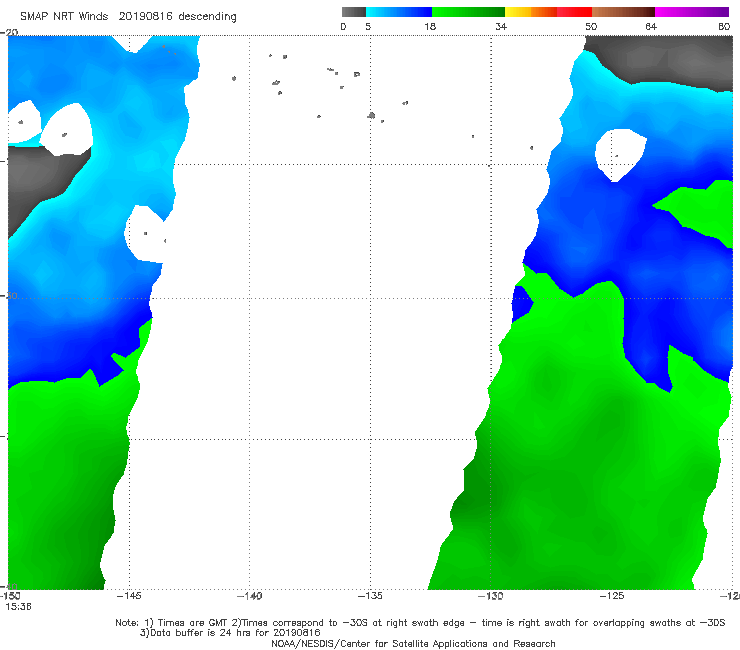Select the light blue segment of color scale
The width and height of the screenshot is (740, 650).
[x=399, y=12]
